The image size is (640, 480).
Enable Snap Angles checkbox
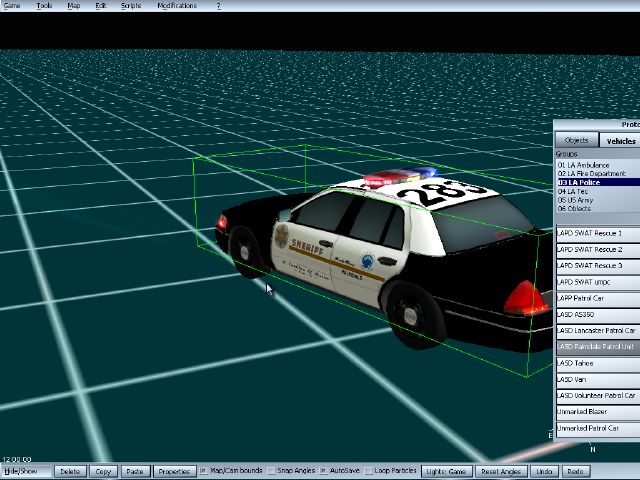[271, 471]
